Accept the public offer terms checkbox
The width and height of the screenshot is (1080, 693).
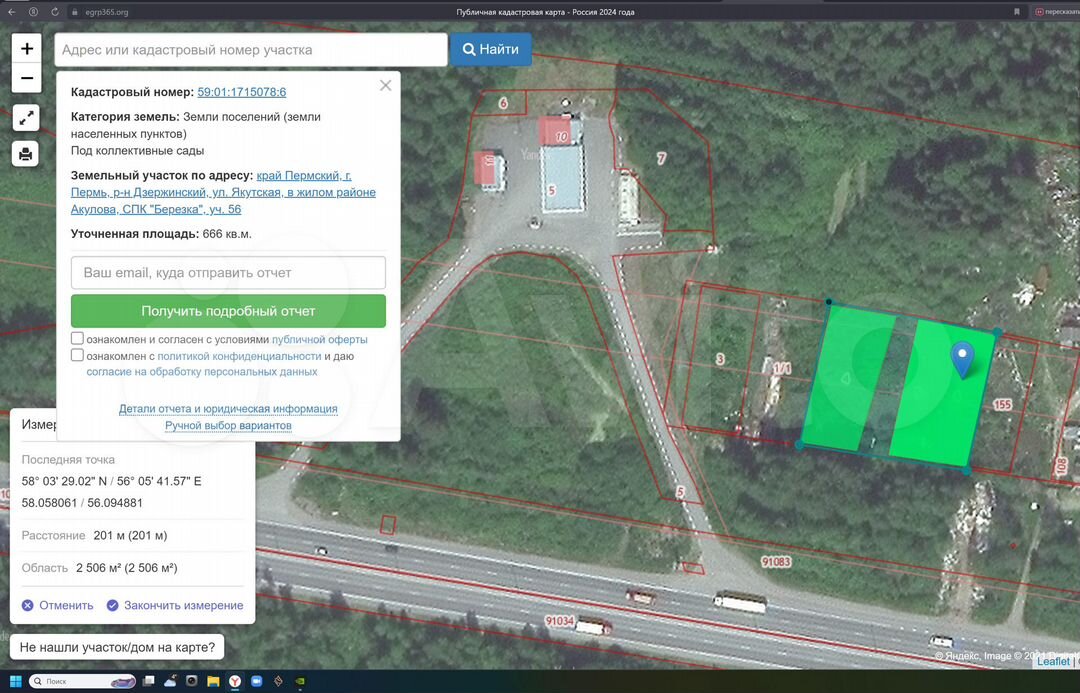77,339
